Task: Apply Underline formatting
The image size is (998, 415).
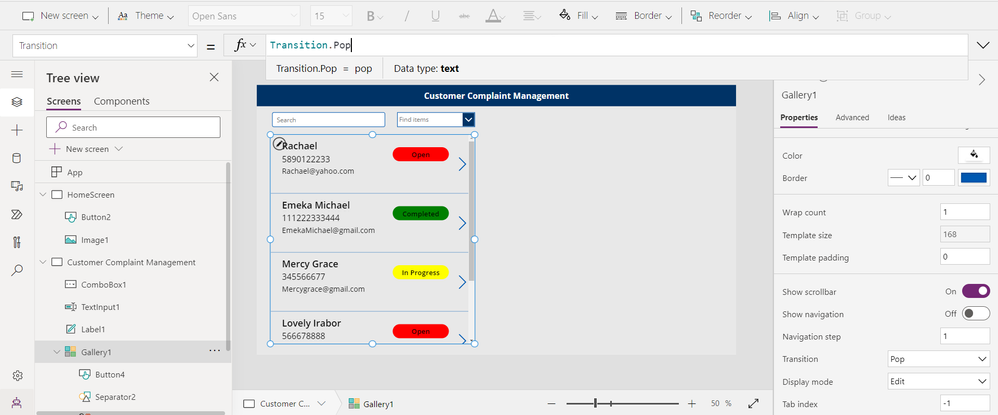Action: coord(436,16)
